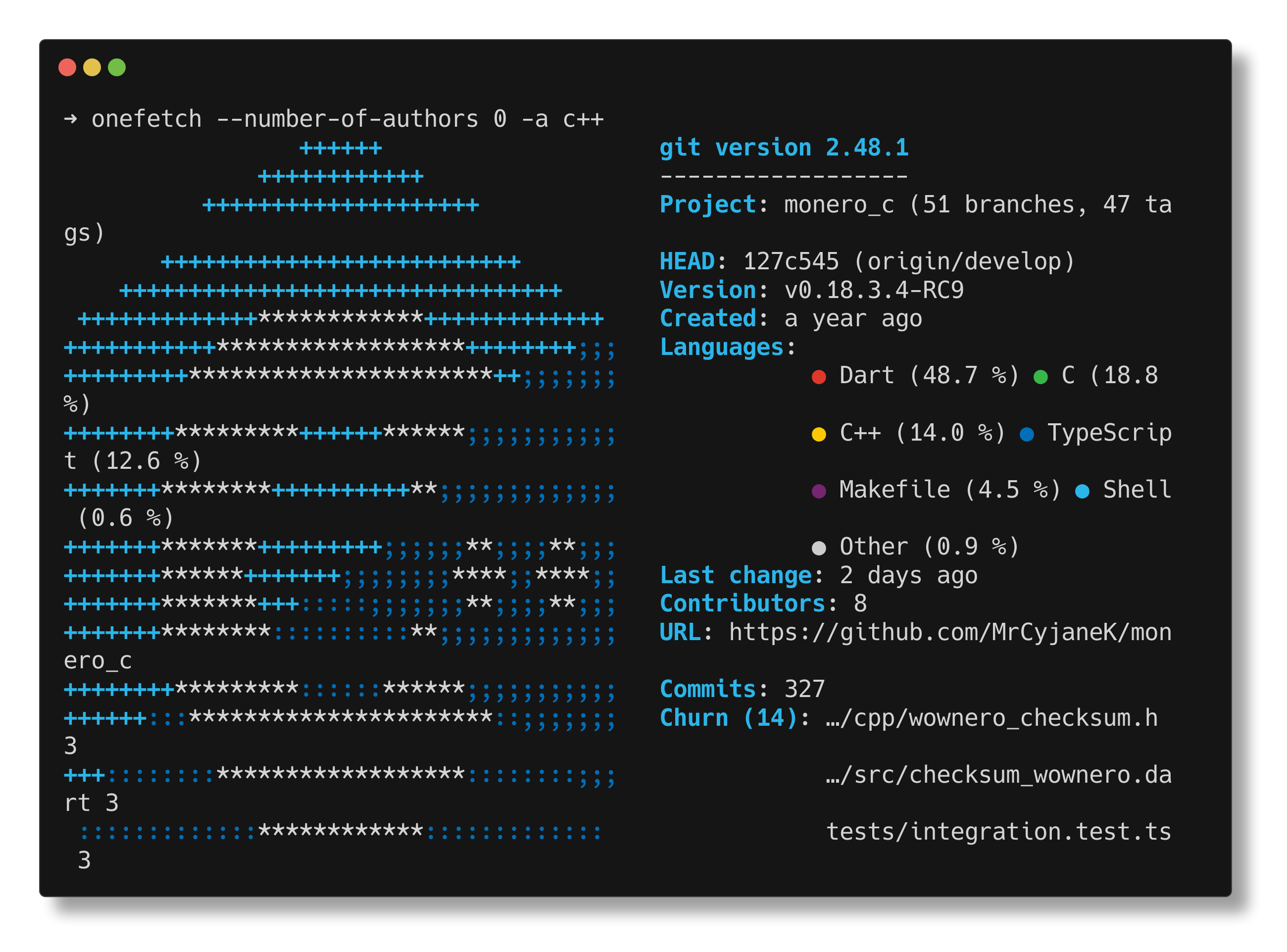Click the gray Other language dot
Screen dimensions: 1287x952
pyautogui.click(x=819, y=548)
